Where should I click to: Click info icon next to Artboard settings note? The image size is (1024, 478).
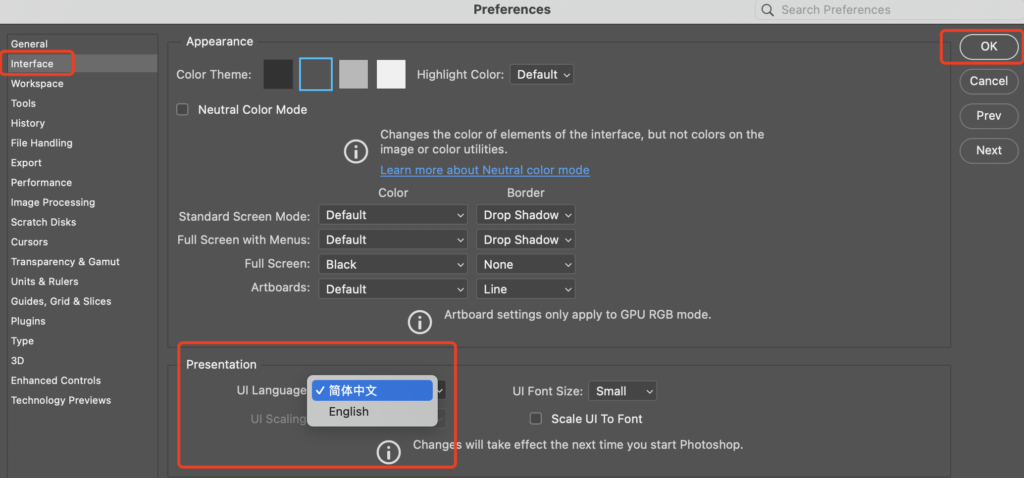[x=419, y=322]
